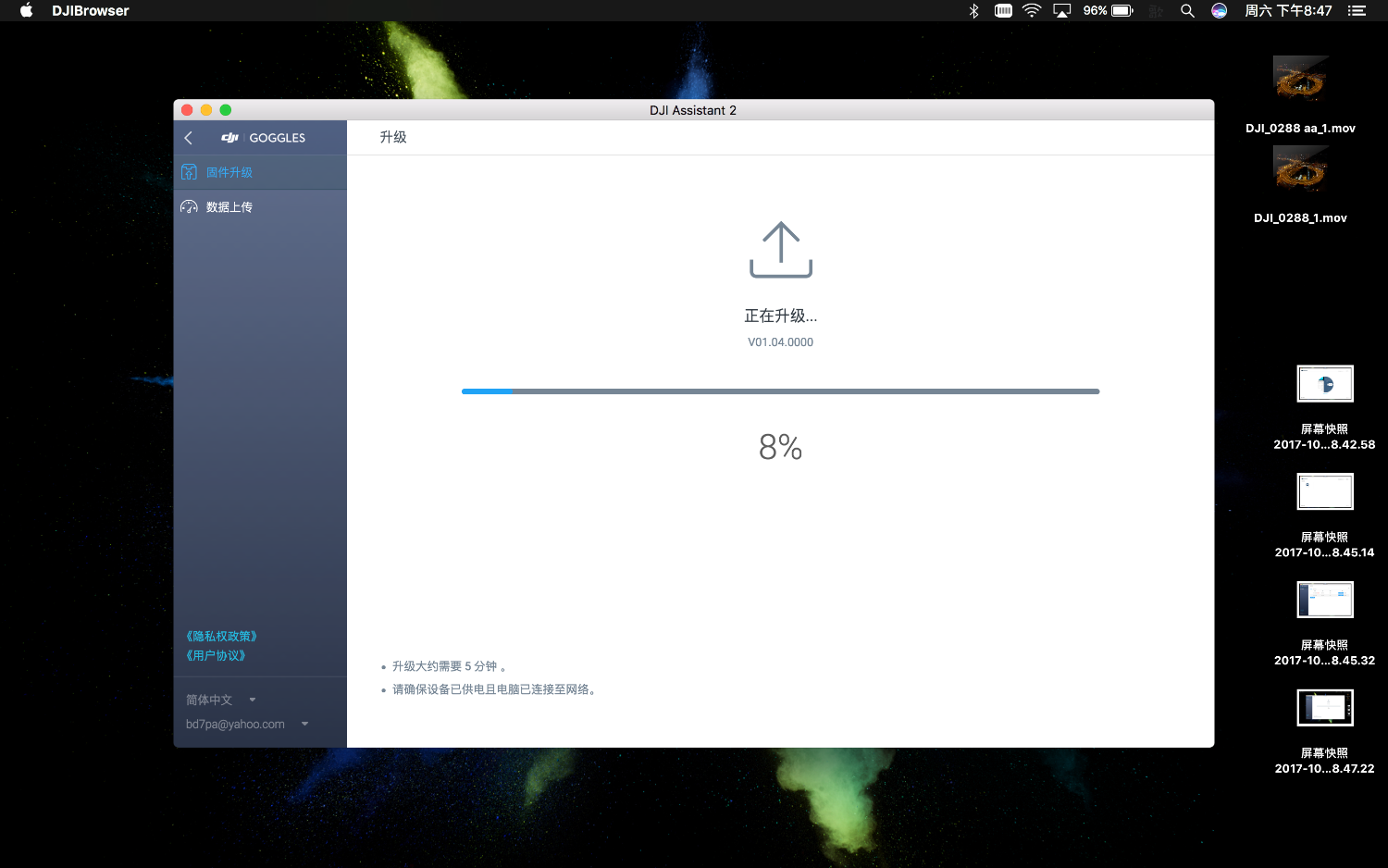Click the battery status icon
The image size is (1388, 868).
pyautogui.click(x=1122, y=10)
